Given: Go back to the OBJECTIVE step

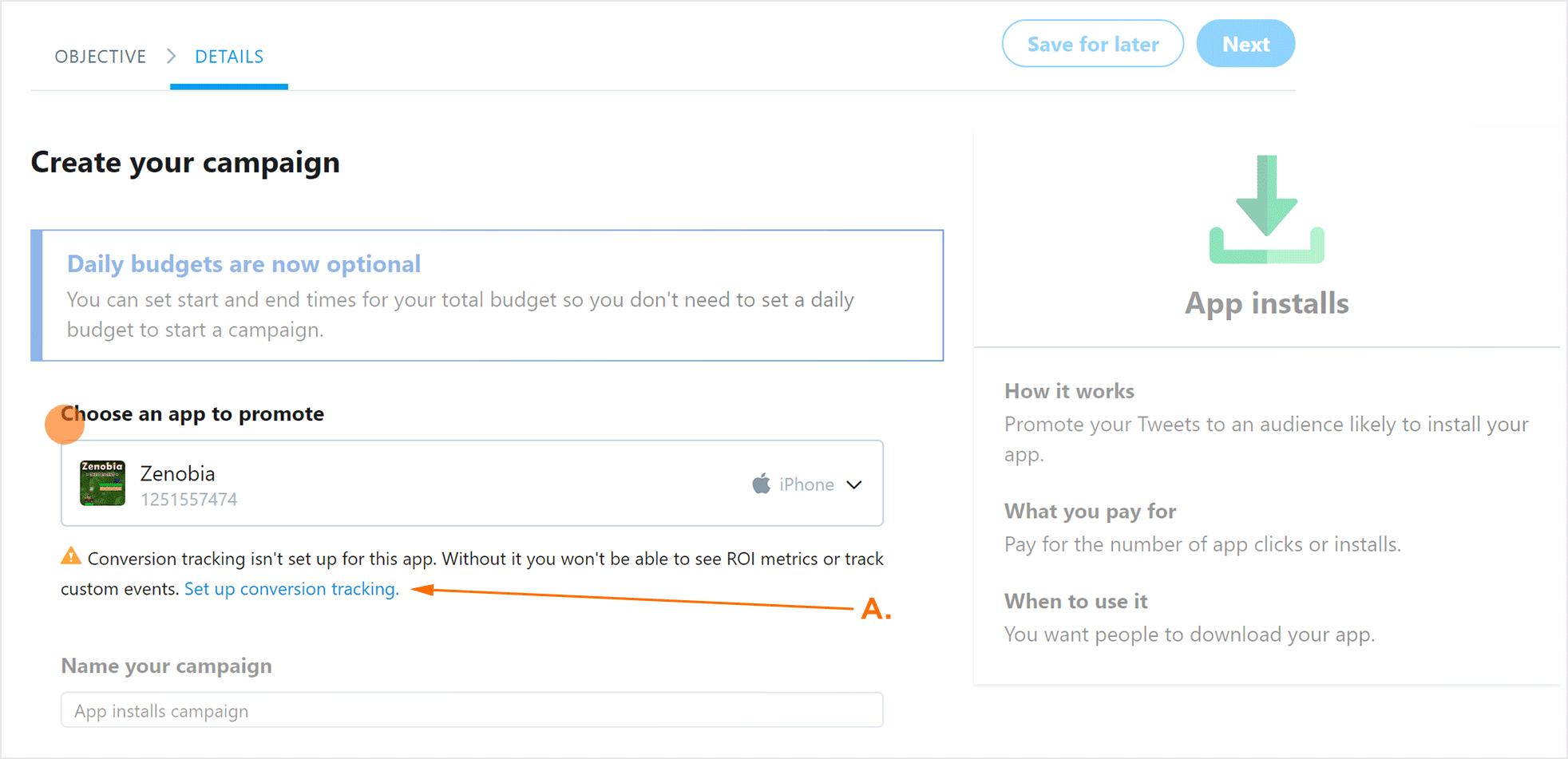Looking at the screenshot, I should coord(101,57).
